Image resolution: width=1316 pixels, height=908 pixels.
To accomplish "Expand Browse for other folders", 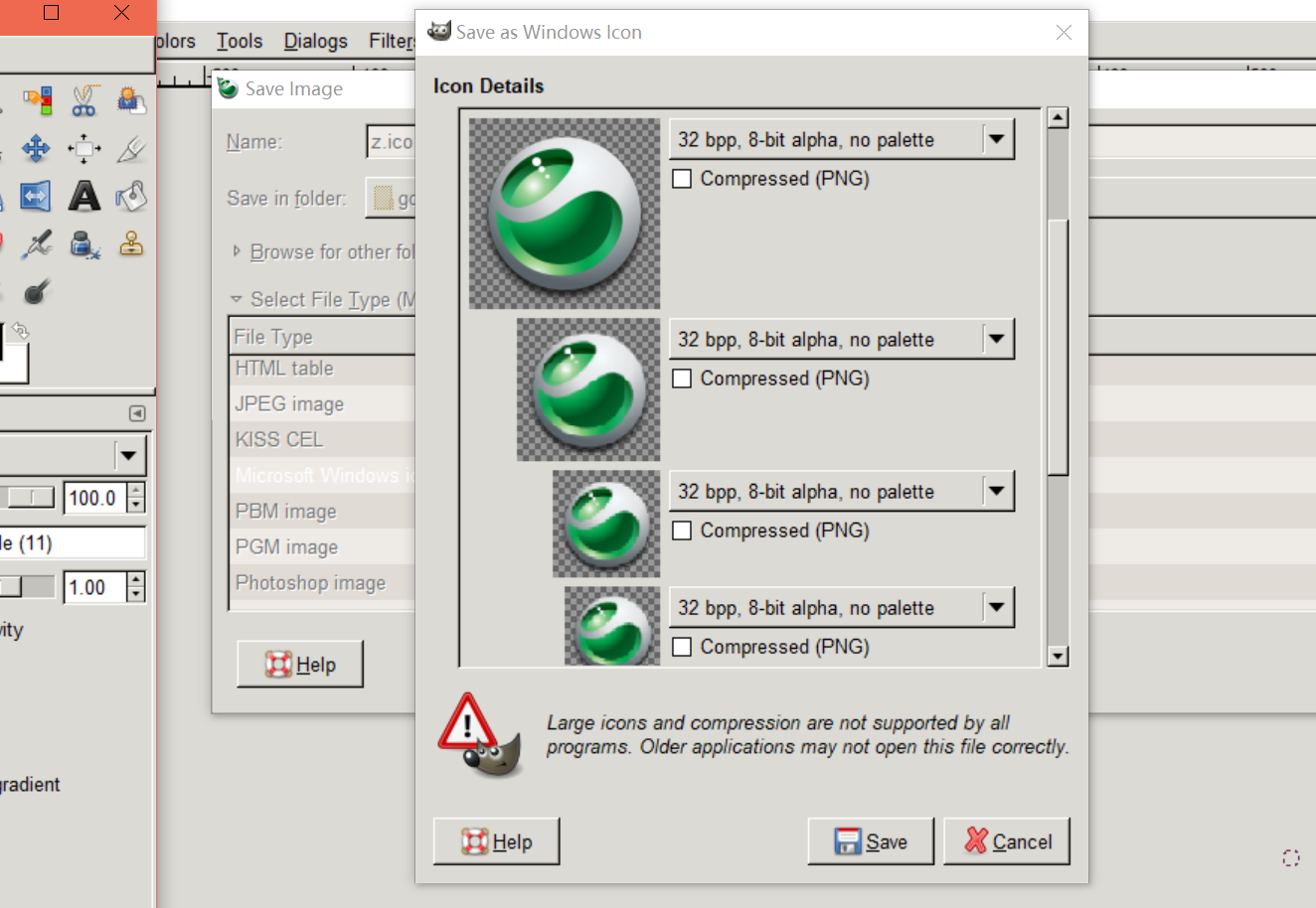I will tap(237, 251).
